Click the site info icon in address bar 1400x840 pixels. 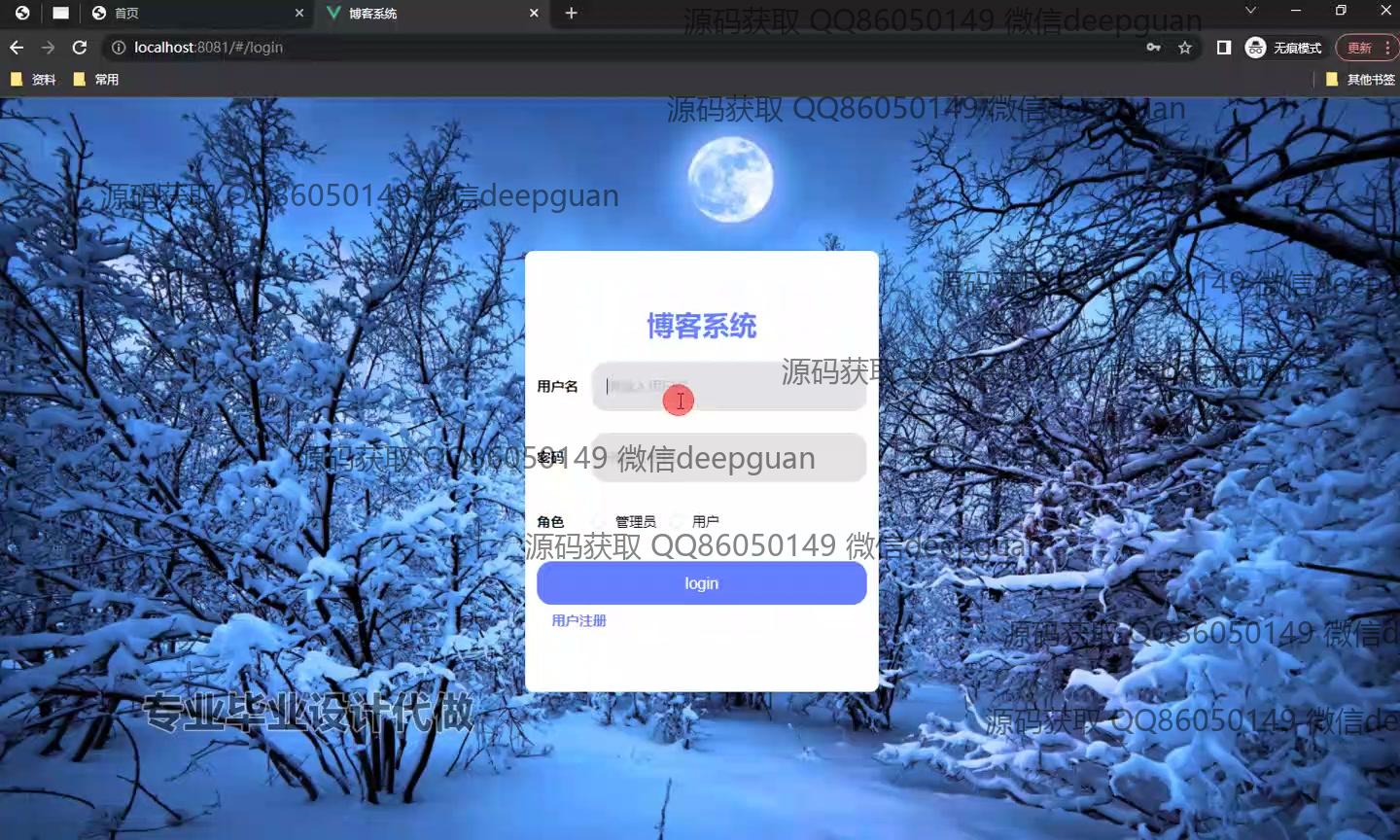(119, 47)
